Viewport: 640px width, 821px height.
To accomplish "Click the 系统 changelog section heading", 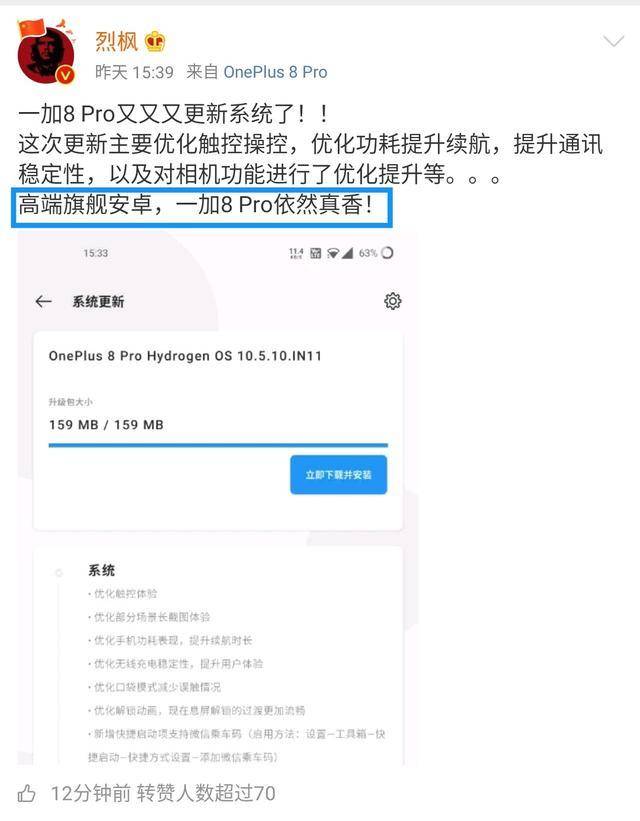I will coord(101,570).
